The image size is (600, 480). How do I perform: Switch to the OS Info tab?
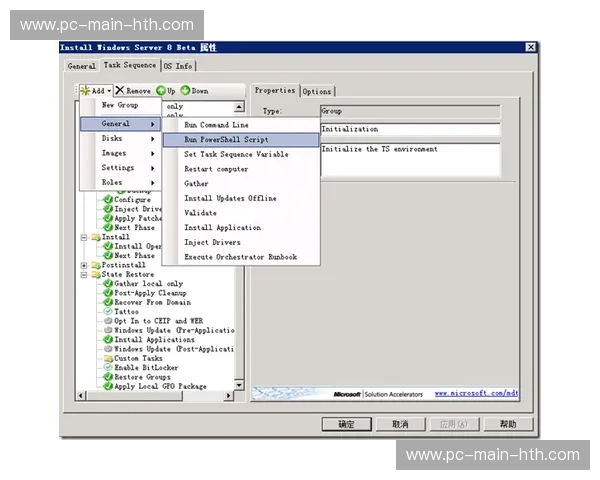click(x=178, y=66)
